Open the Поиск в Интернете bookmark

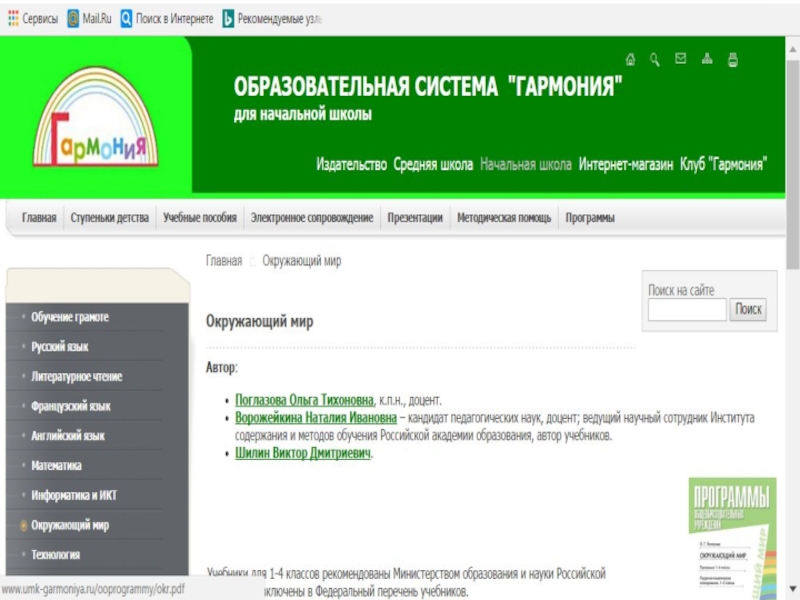tap(167, 19)
